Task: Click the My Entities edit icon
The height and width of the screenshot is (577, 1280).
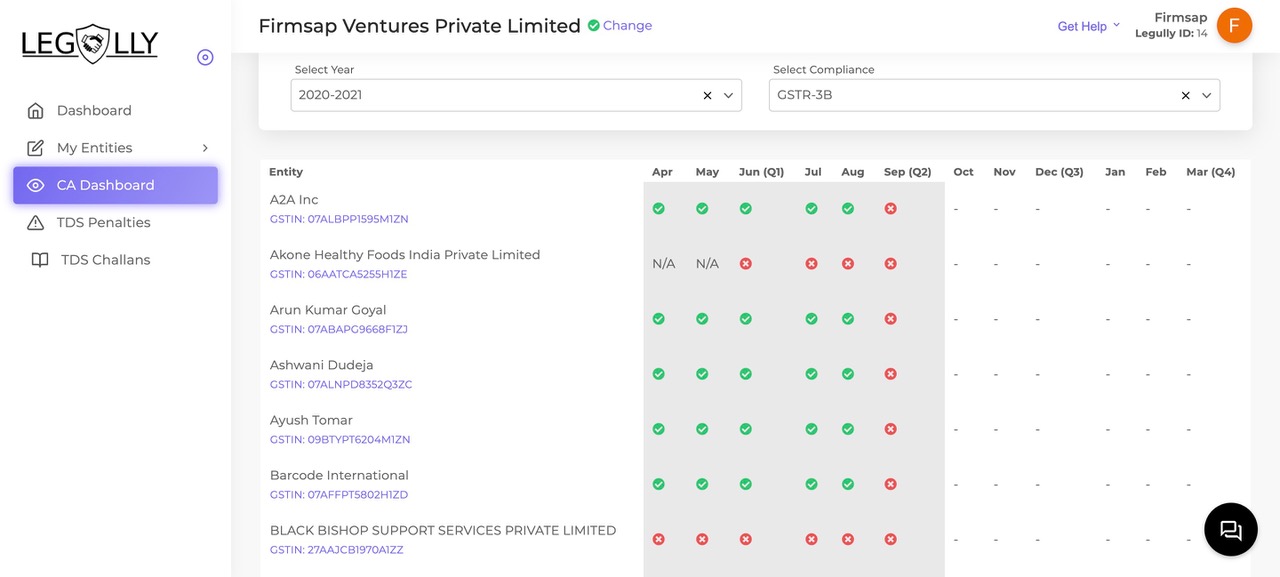Action: tap(36, 148)
